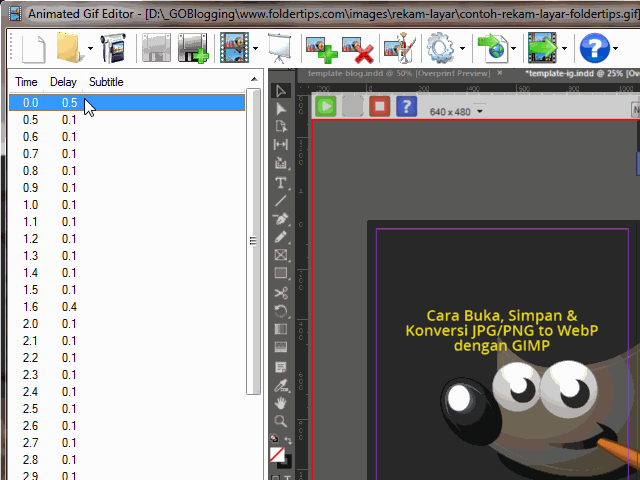Image resolution: width=640 pixels, height=480 pixels.
Task: Select the frame at time 0.0
Action: pos(127,102)
